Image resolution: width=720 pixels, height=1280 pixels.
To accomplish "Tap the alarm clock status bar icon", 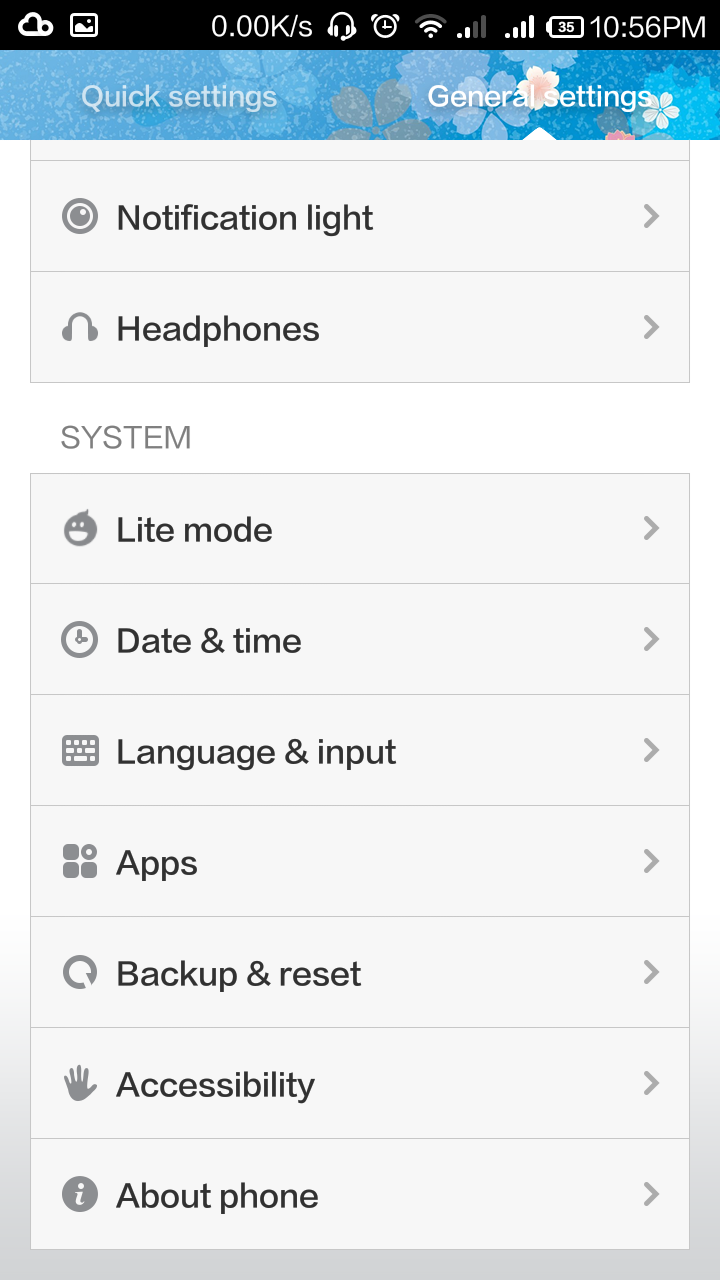I will click(x=384, y=26).
